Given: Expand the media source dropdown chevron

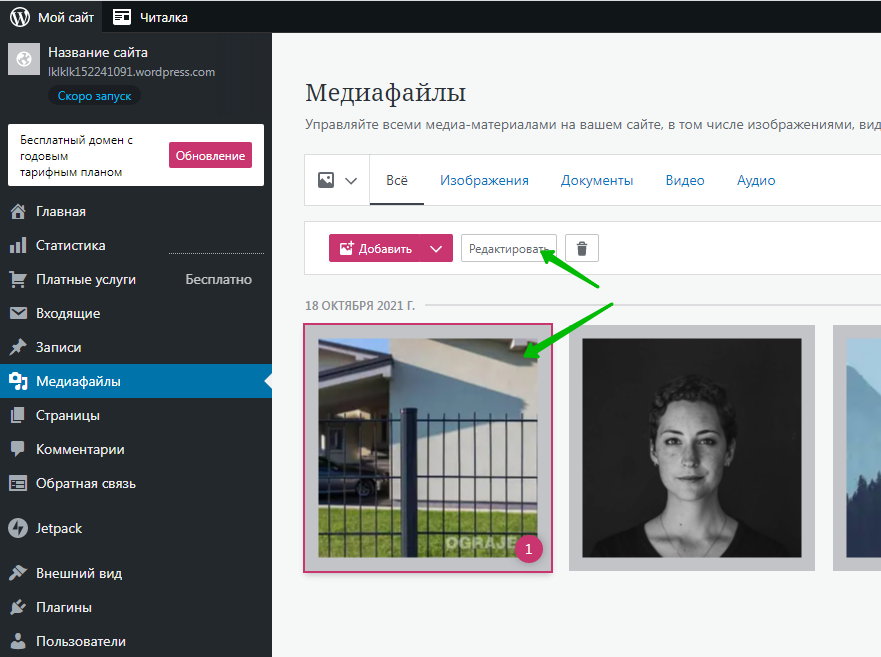Looking at the screenshot, I should pyautogui.click(x=351, y=181).
